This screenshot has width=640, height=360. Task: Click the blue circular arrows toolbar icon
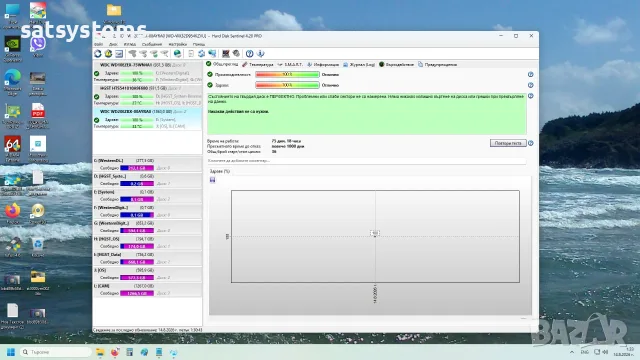202,53
